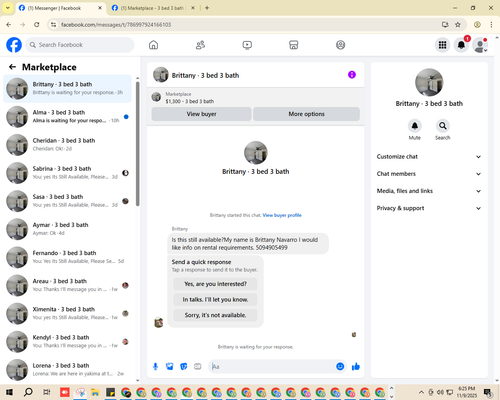Click the choose sticker icon in composer
The image size is (500, 400).
tap(184, 367)
